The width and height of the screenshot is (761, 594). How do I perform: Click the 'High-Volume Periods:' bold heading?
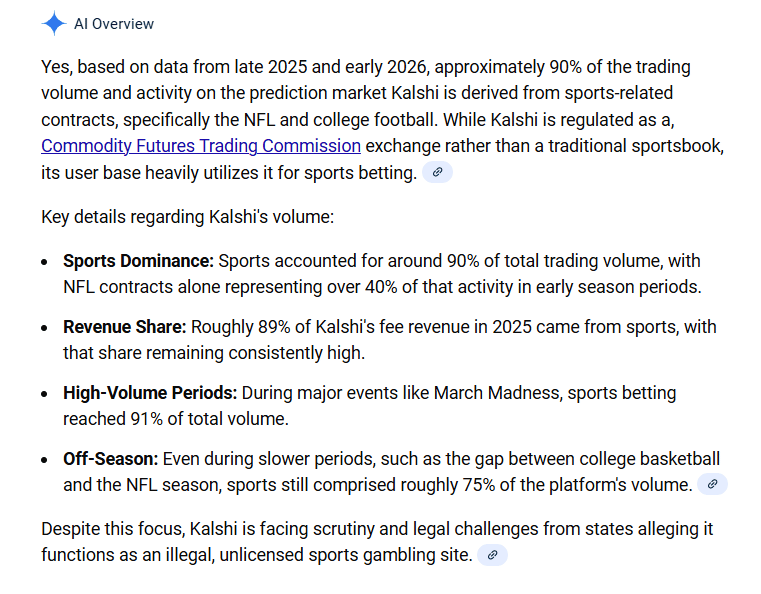[149, 393]
